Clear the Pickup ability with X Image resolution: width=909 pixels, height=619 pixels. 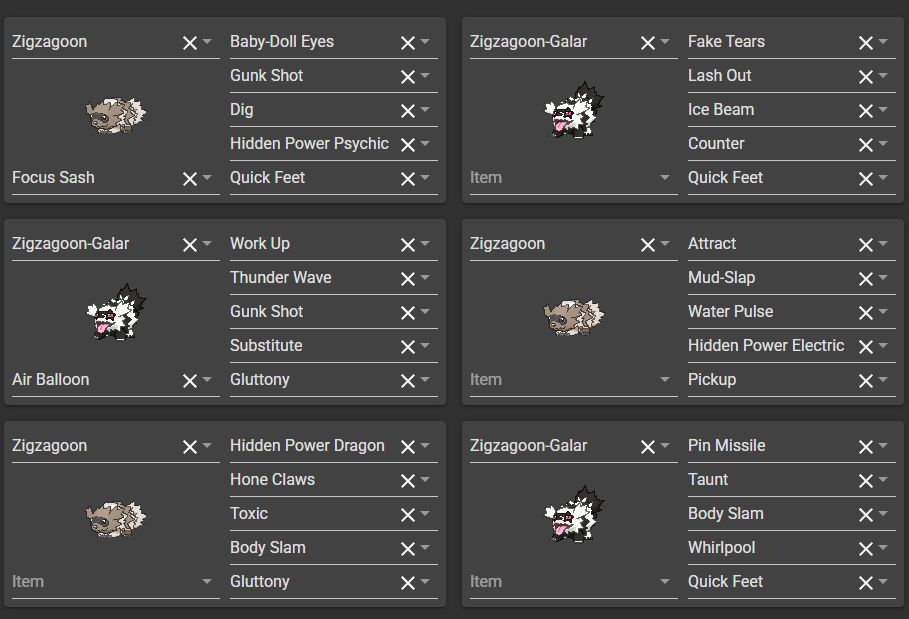(866, 380)
